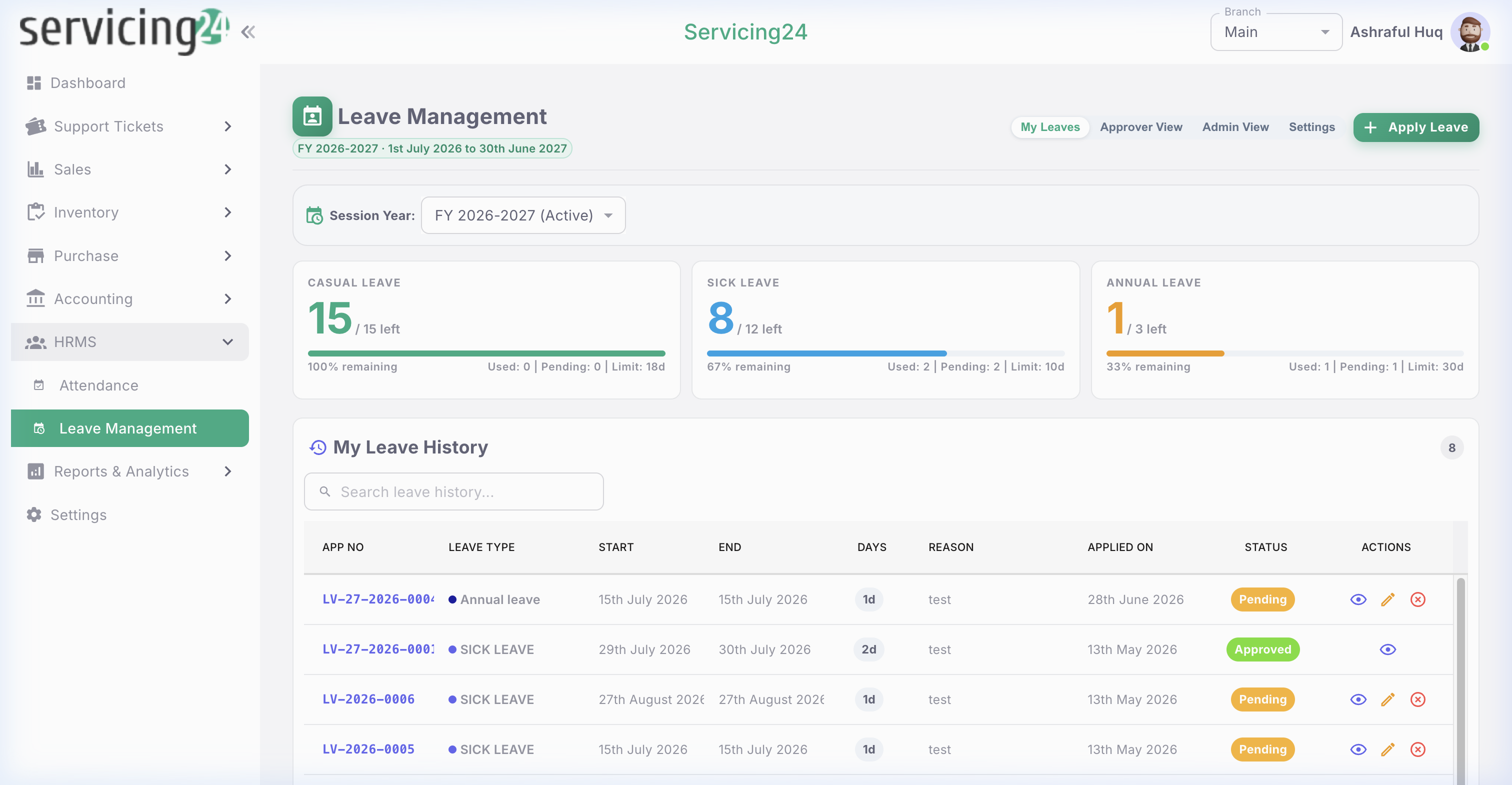Click the Sales bar chart icon
Image resolution: width=1512 pixels, height=785 pixels.
coord(36,169)
